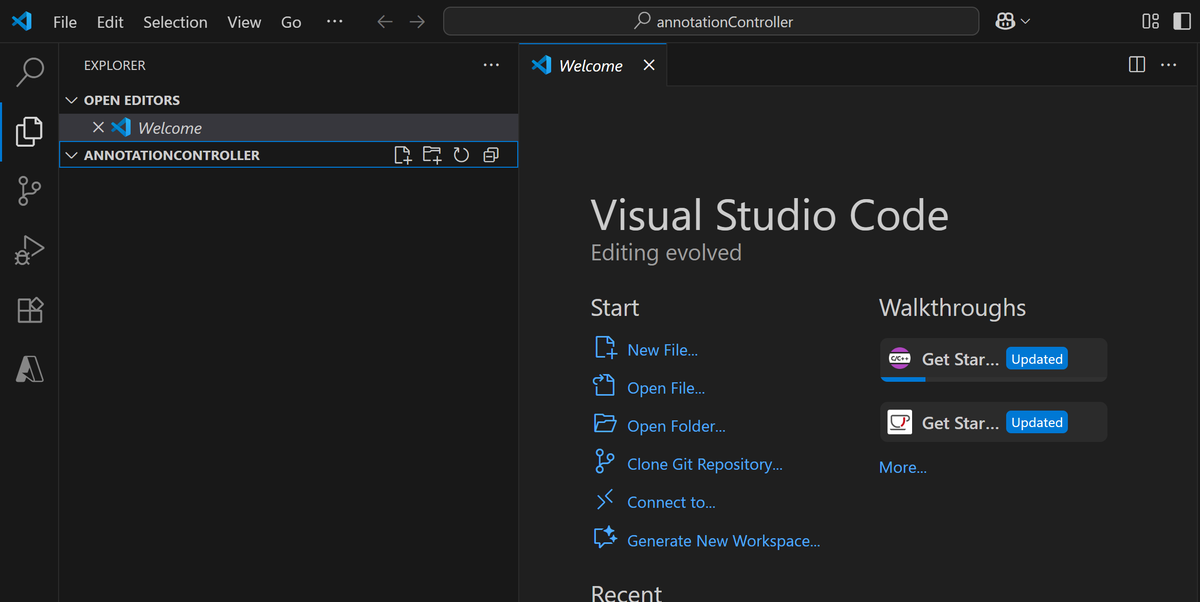Open the Copilot dropdown arrow
This screenshot has height=602, width=1200.
pos(1025,21)
